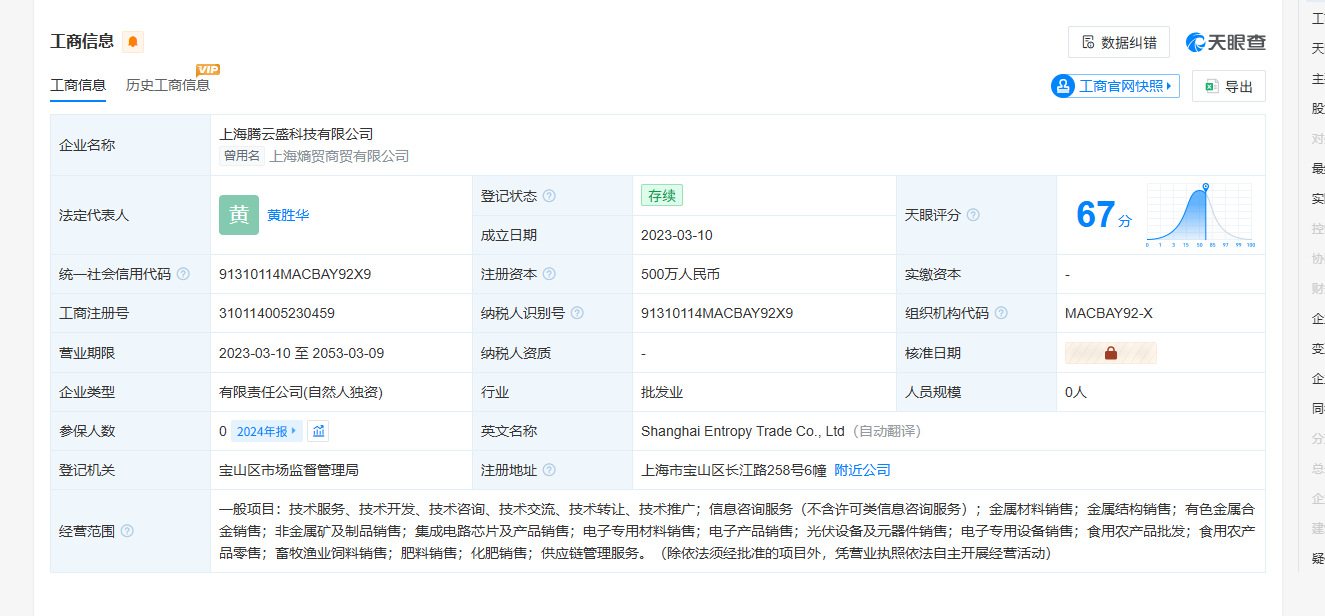
Task: Click business term 2023-03-10 至 2053-03-09
Action: click(302, 353)
